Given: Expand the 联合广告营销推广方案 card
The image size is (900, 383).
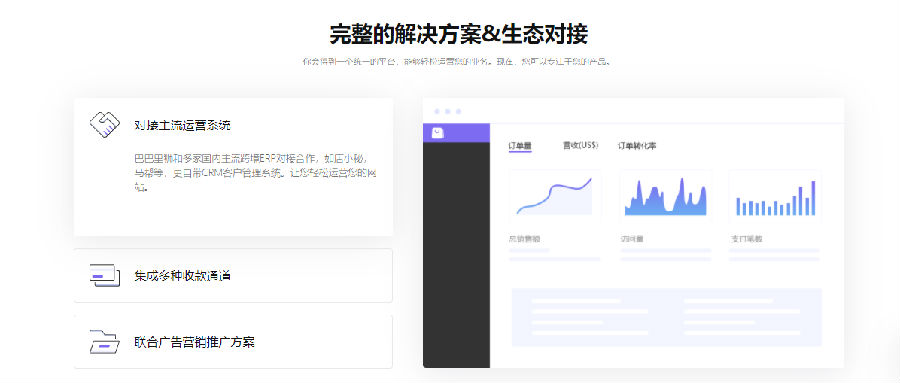Looking at the screenshot, I should (x=233, y=342).
